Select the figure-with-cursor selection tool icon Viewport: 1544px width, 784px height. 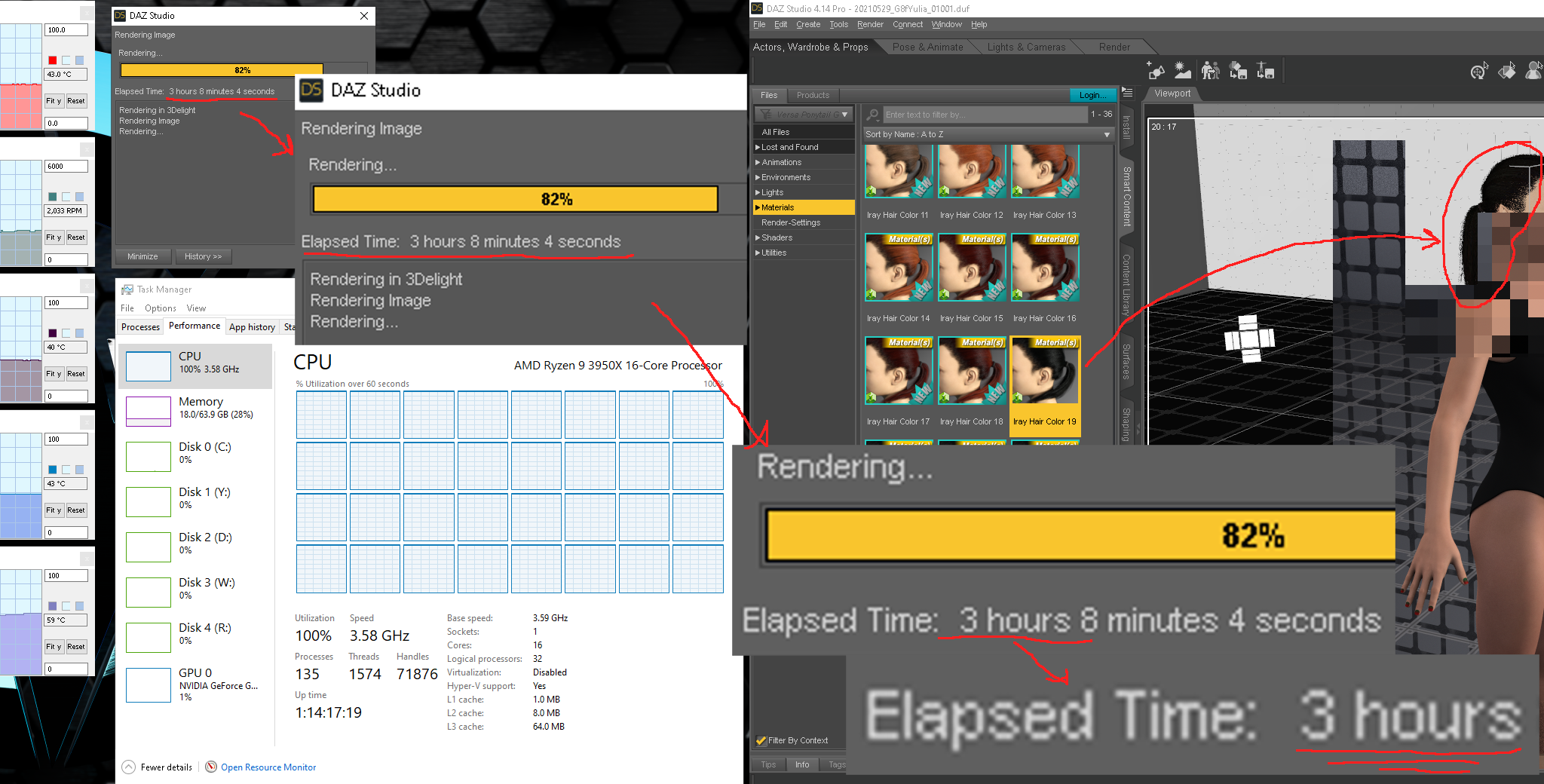click(x=1533, y=71)
